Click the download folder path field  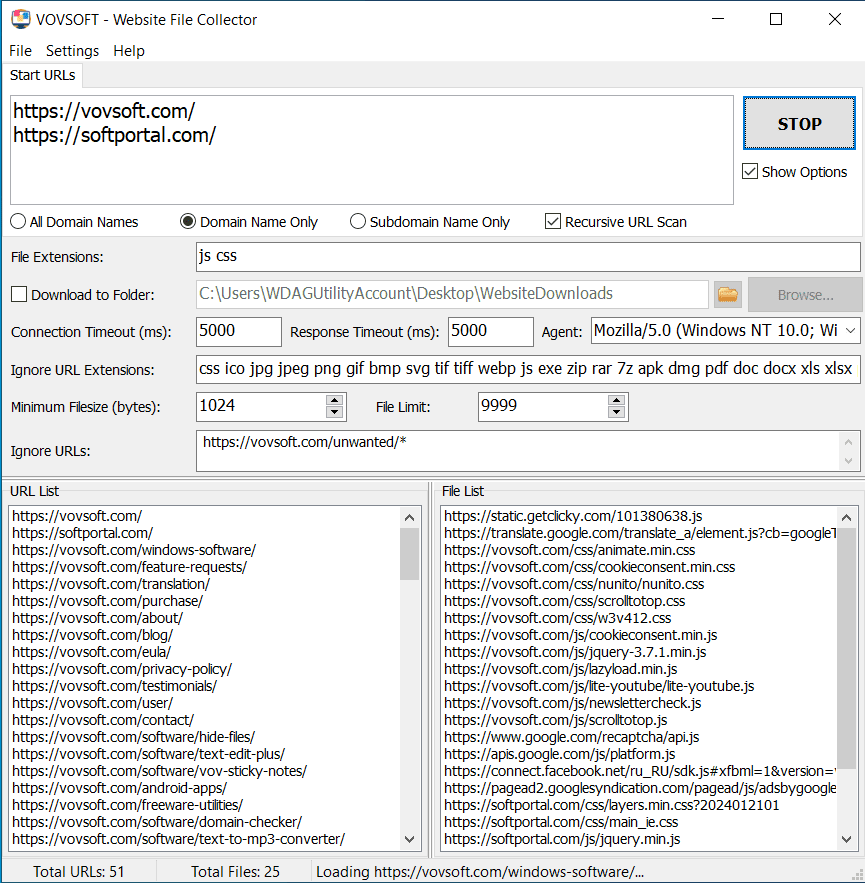point(452,295)
